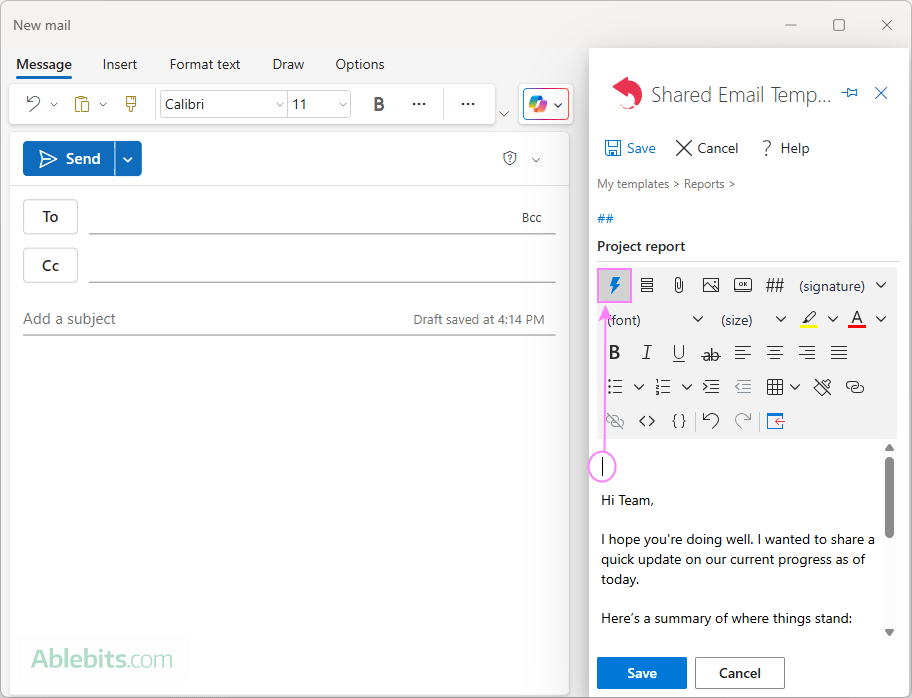
Task: Navigate to Reports breadcrumb folder
Action: click(704, 184)
